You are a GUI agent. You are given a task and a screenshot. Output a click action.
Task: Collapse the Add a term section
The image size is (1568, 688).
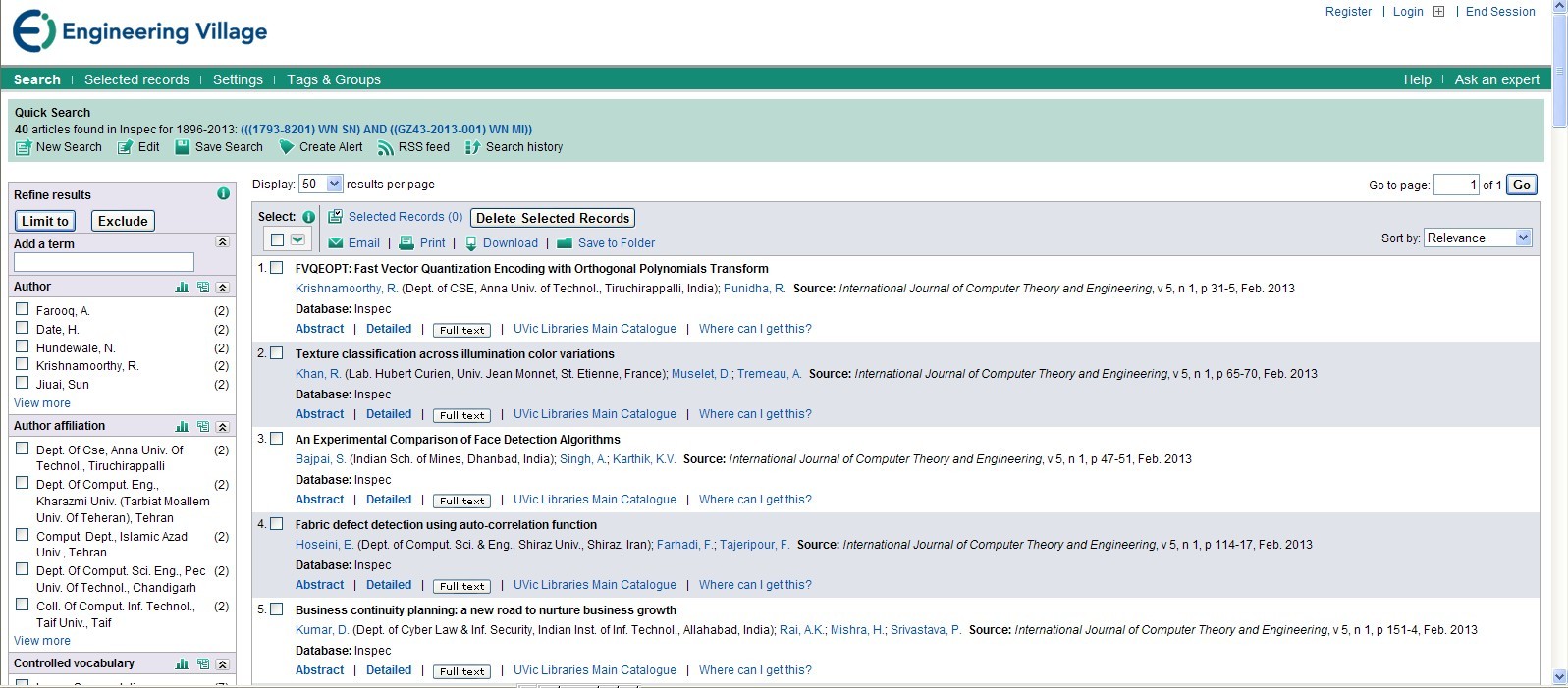click(x=222, y=241)
